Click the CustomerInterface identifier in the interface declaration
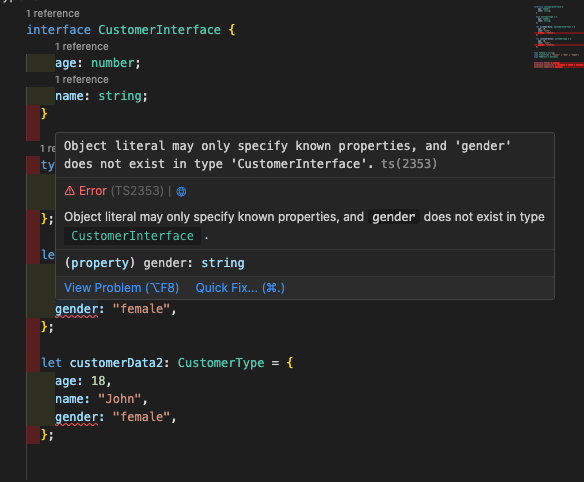This screenshot has height=482, width=584. [159, 30]
